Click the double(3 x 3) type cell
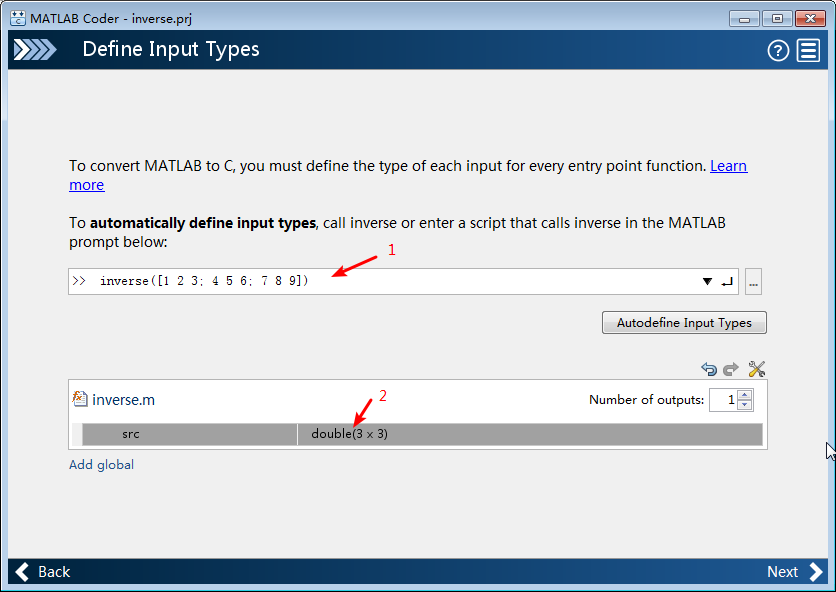The image size is (836, 592). coord(530,434)
